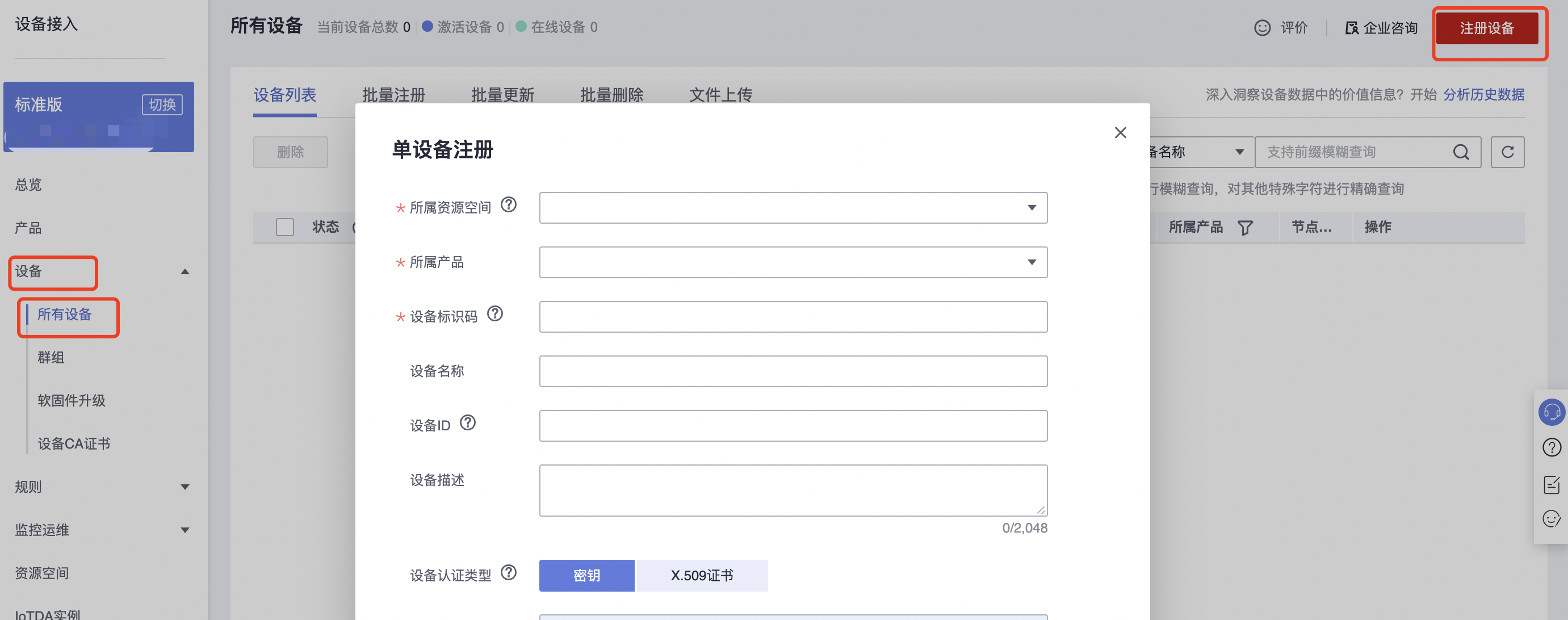Click the 操作 column header

pyautogui.click(x=1377, y=227)
